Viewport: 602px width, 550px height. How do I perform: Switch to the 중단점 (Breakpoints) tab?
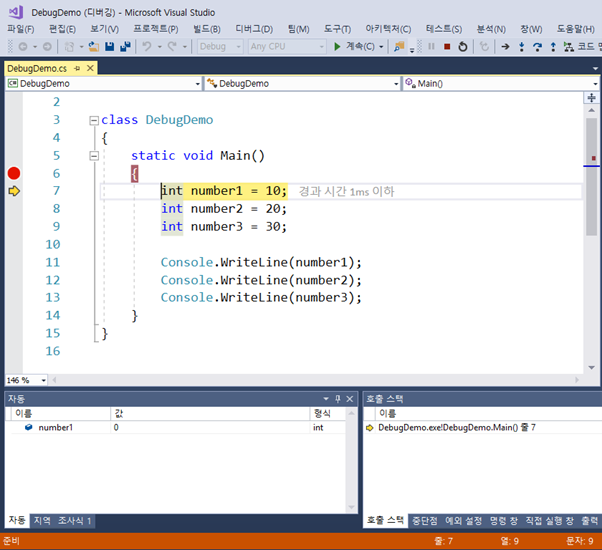pos(425,520)
